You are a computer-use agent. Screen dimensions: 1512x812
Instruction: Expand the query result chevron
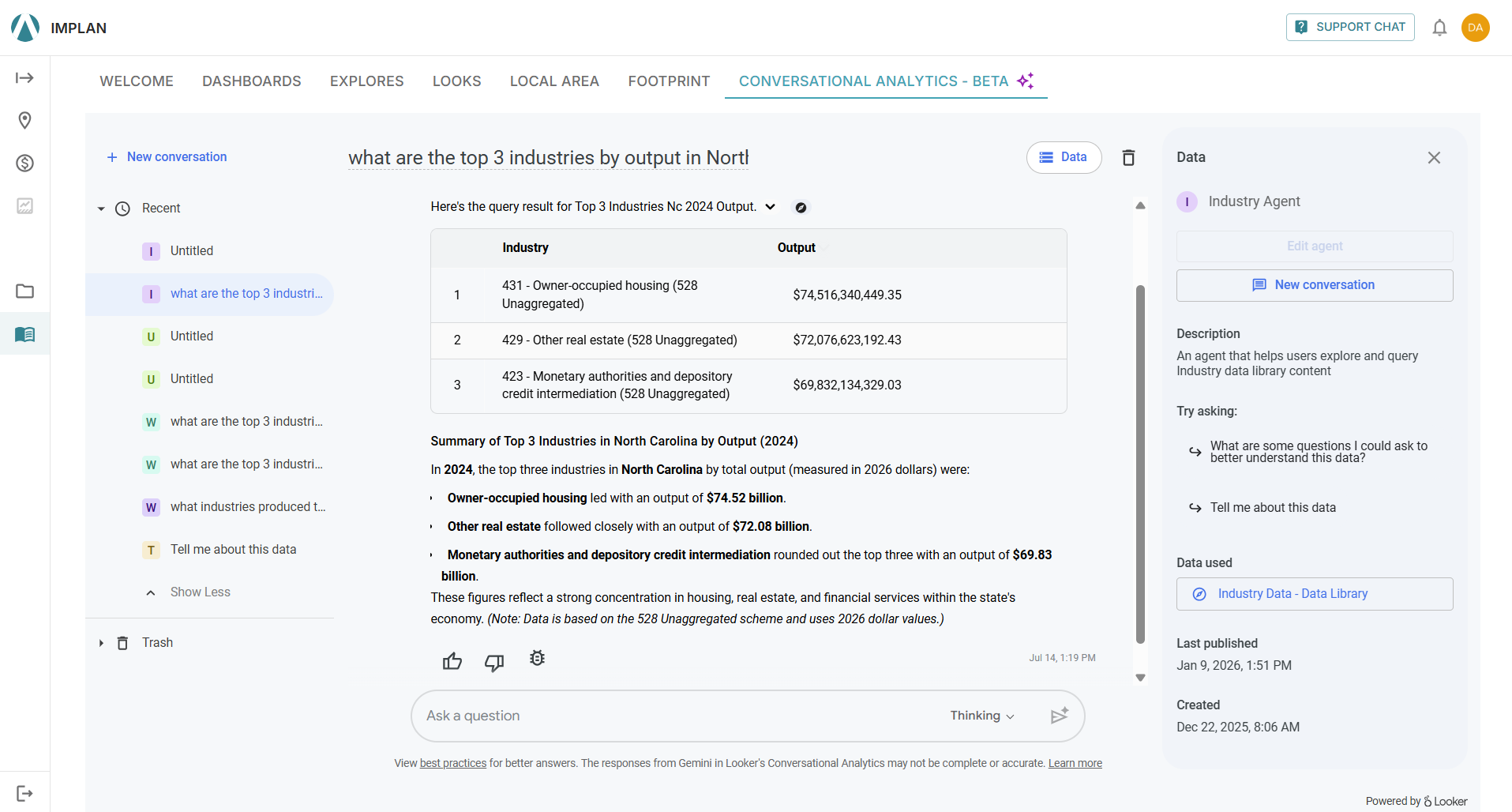tap(771, 207)
